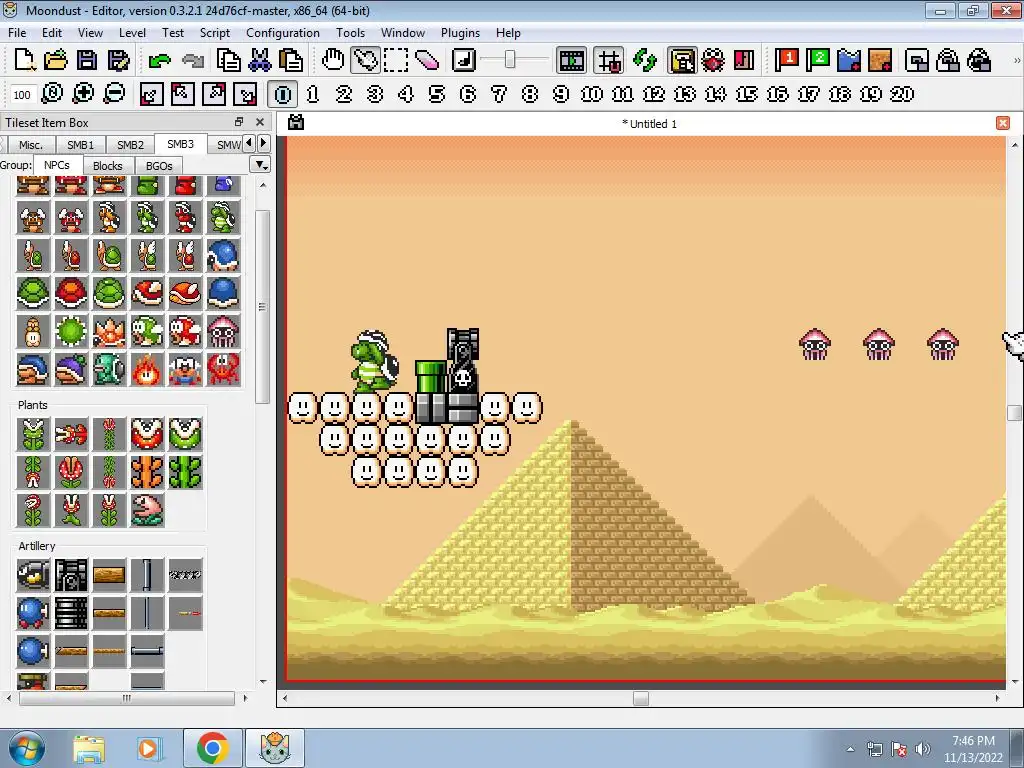The height and width of the screenshot is (768, 1024).
Task: Zoom out with the minus magnifier
Action: pyautogui.click(x=114, y=94)
